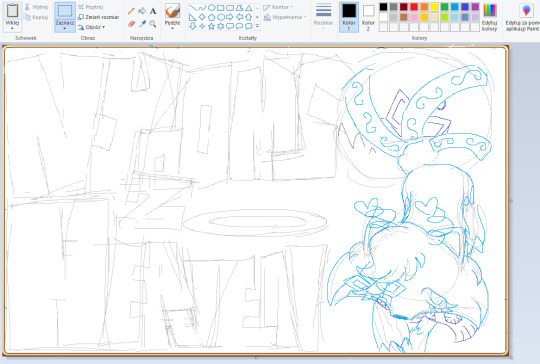Image resolution: width=540 pixels, height=364 pixels.
Task: Choose the five-point star shape
Action: (211, 26)
